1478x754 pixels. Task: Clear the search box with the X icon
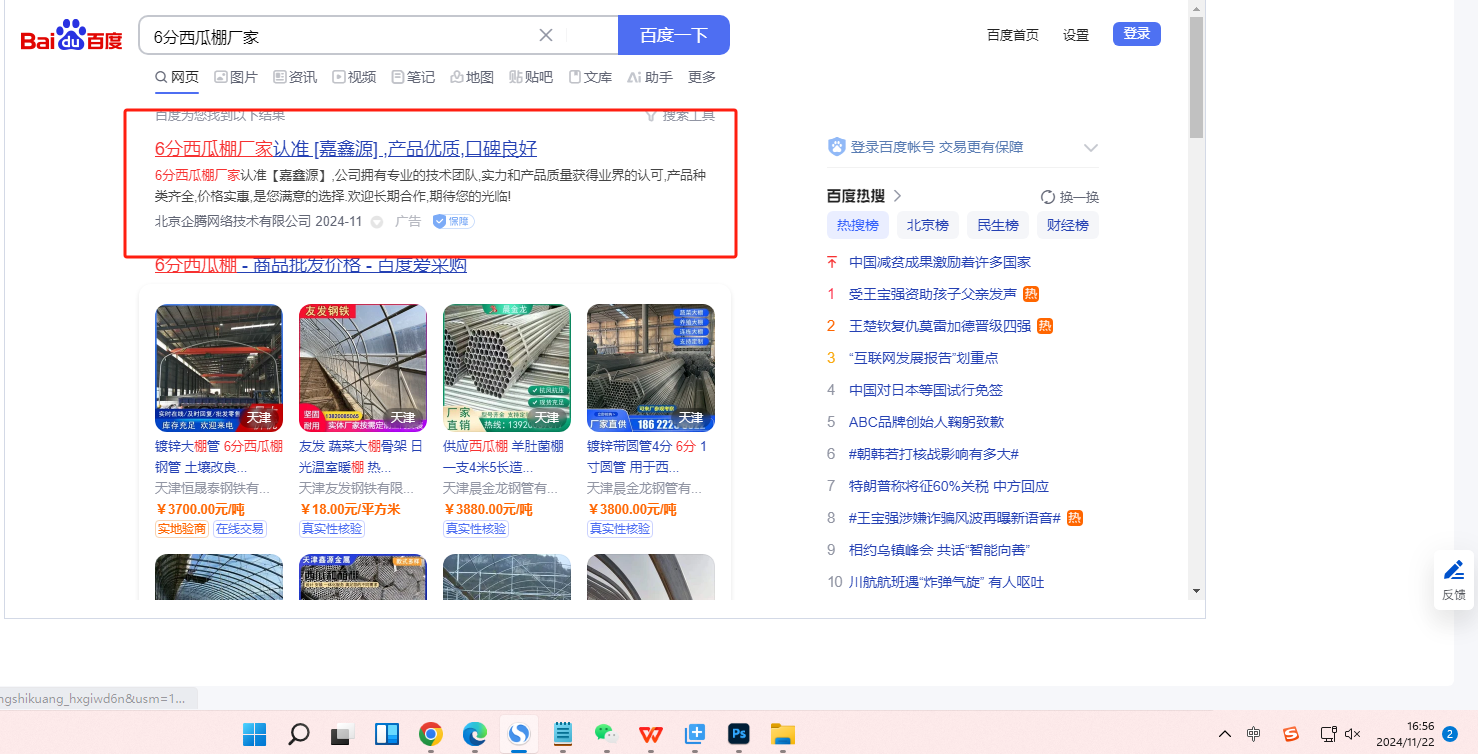tap(546, 36)
